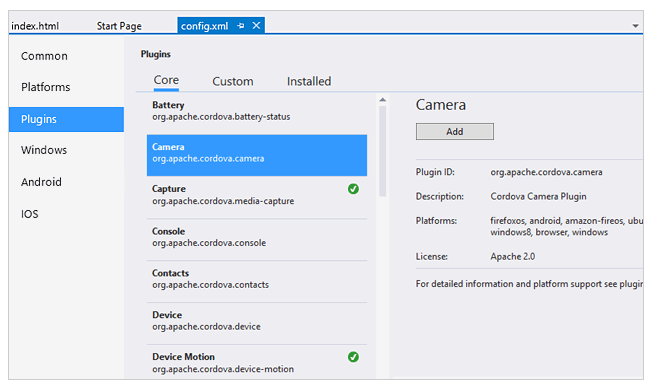Click 'org.apache.cordova.console' text
The height and width of the screenshot is (392, 650).
(x=209, y=243)
